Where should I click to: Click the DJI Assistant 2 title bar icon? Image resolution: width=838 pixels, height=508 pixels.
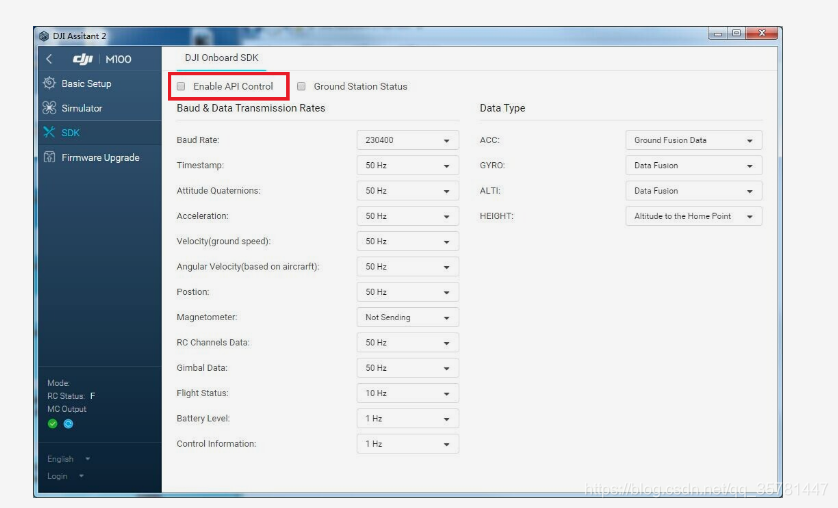44,36
